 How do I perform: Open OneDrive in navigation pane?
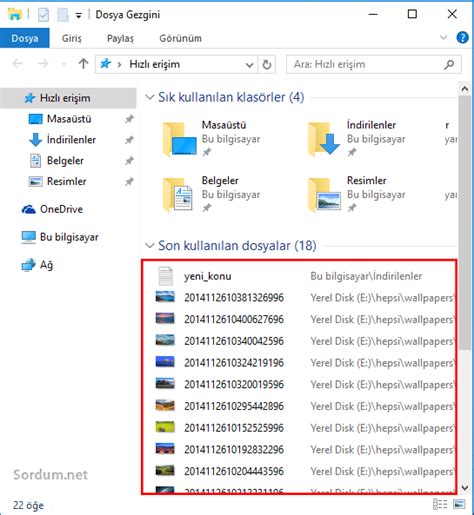pyautogui.click(x=61, y=209)
